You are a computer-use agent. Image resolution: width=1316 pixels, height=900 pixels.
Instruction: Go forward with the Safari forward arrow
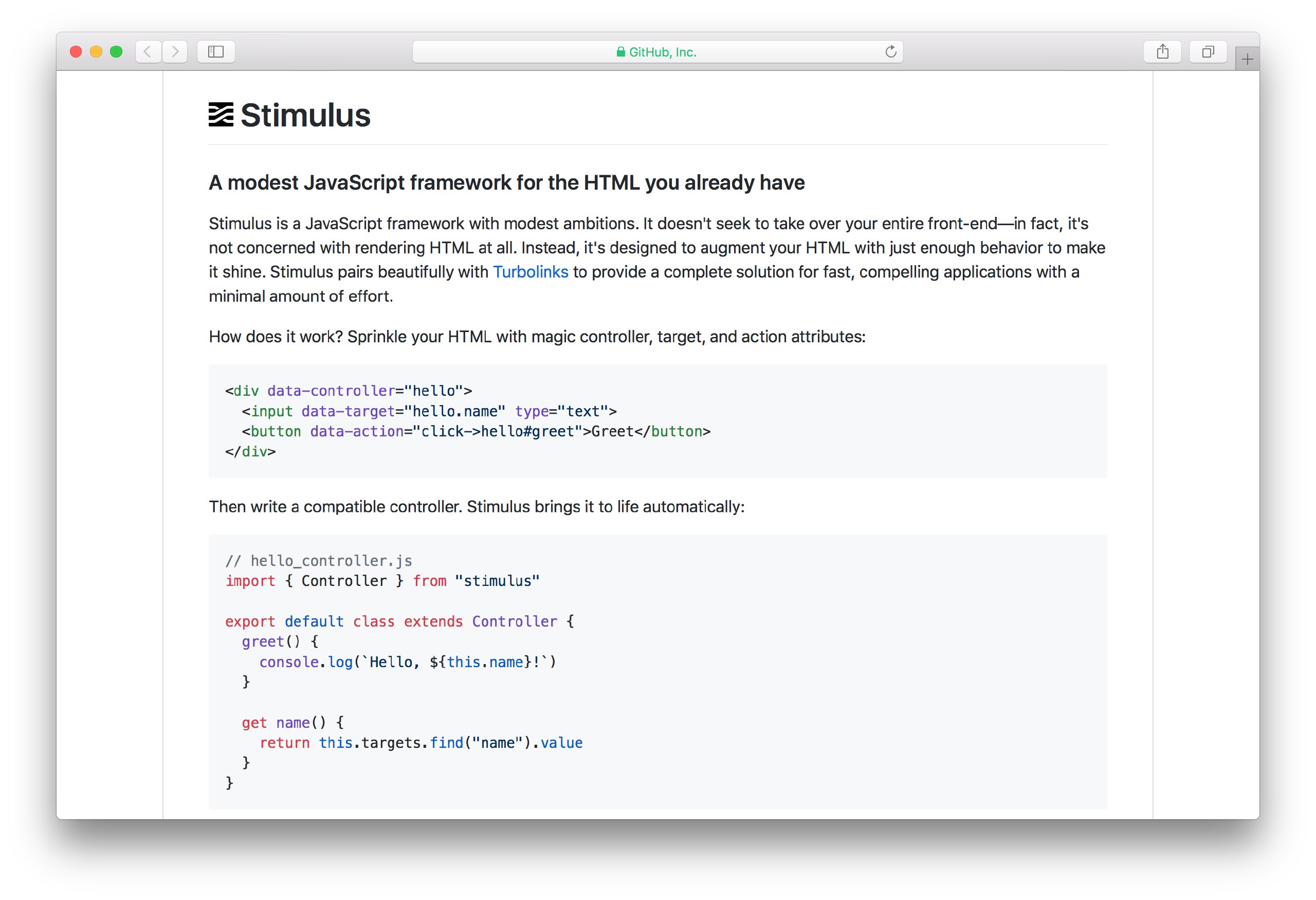(175, 51)
